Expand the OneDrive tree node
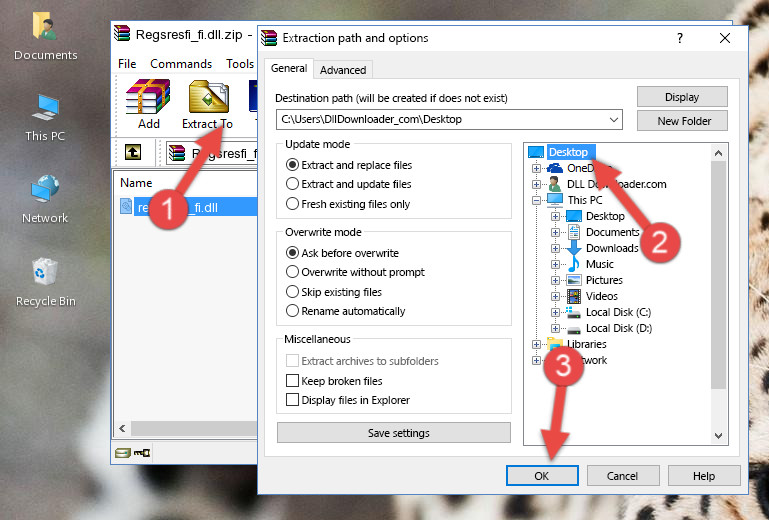The image size is (769, 520). pos(537,168)
